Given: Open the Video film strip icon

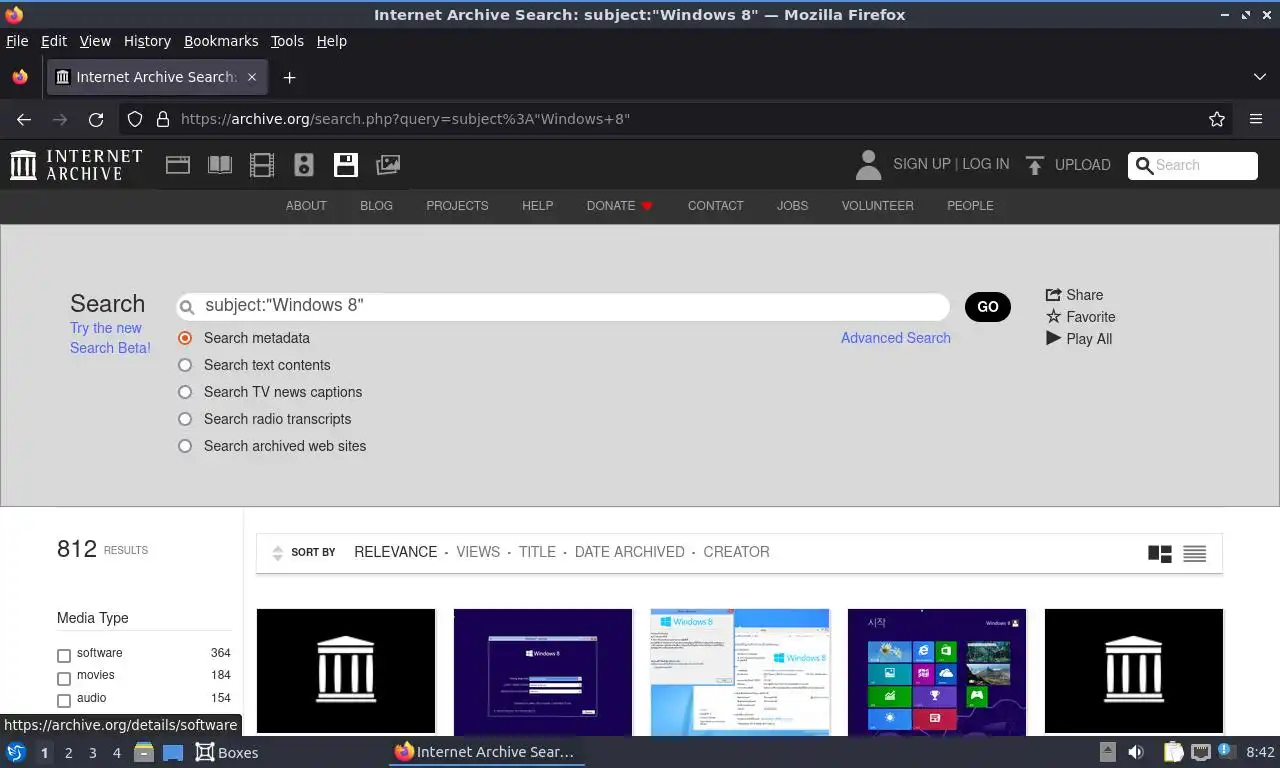Looking at the screenshot, I should pos(262,165).
